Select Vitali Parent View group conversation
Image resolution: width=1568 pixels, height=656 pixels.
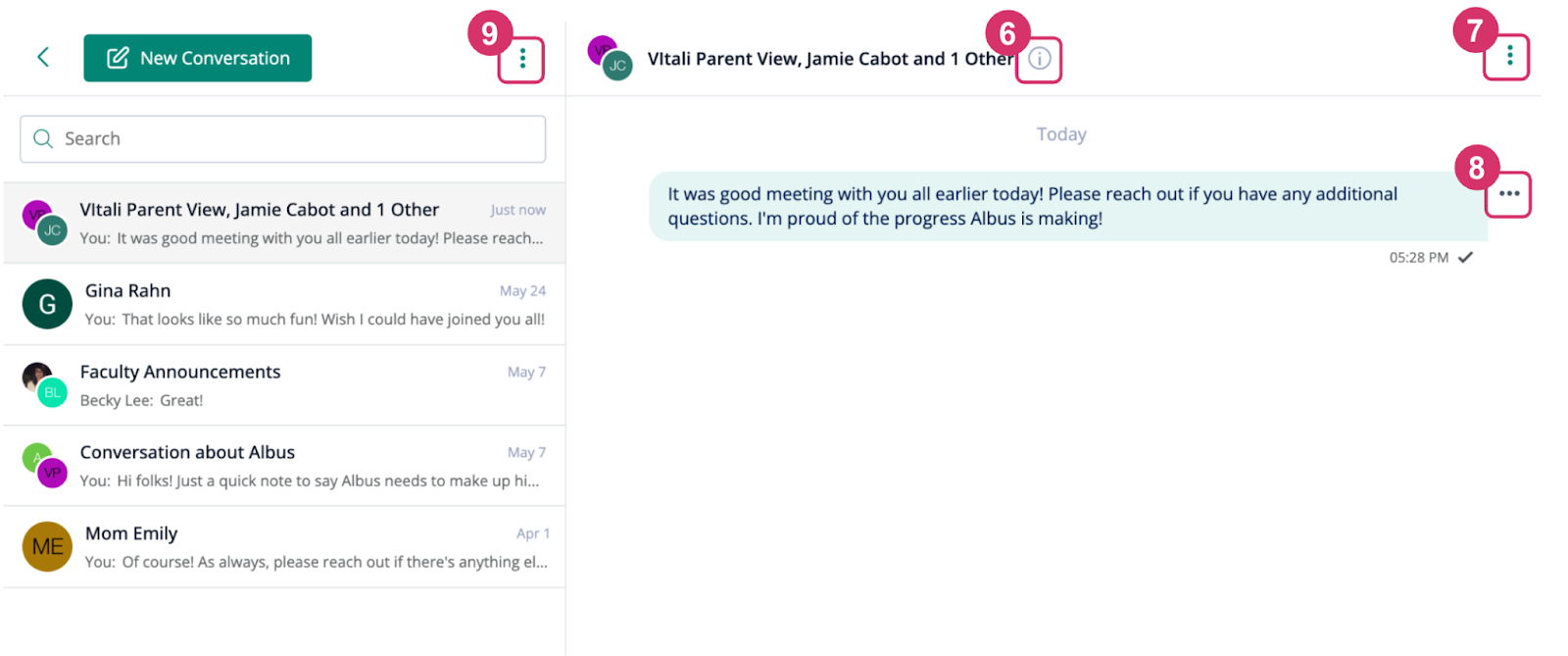(284, 223)
